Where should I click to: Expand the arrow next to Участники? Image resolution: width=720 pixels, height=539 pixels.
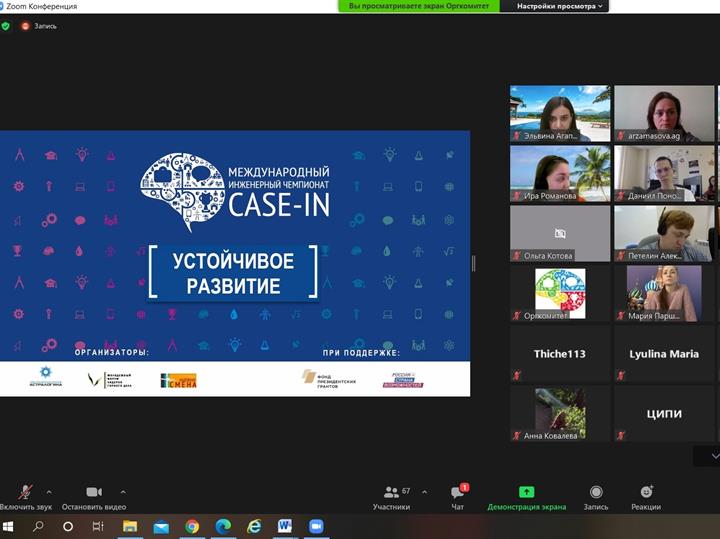tap(425, 492)
